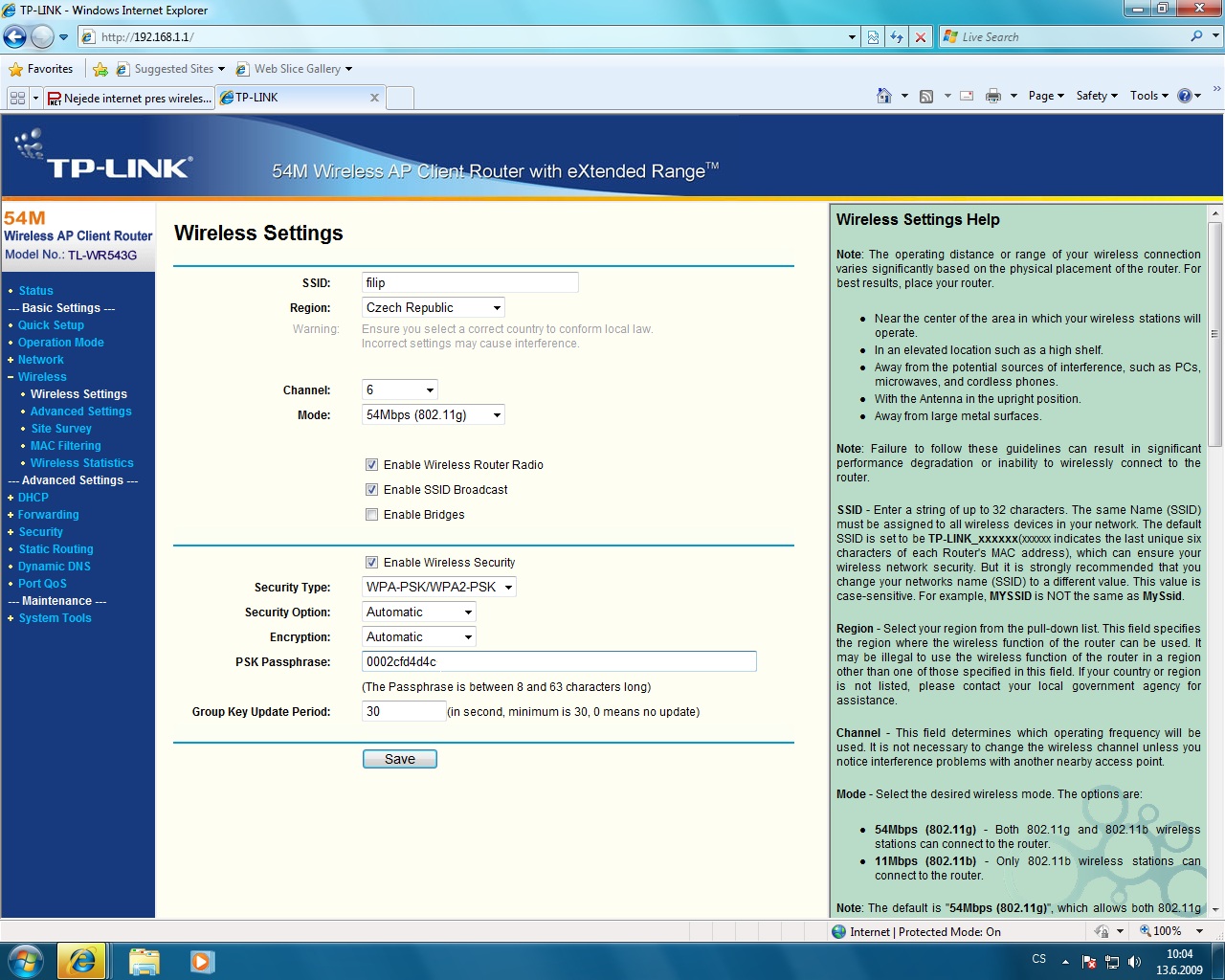Open Security Type dropdown WPA-PSK/WPA2-PSK
This screenshot has width=1225, height=980.
439,588
